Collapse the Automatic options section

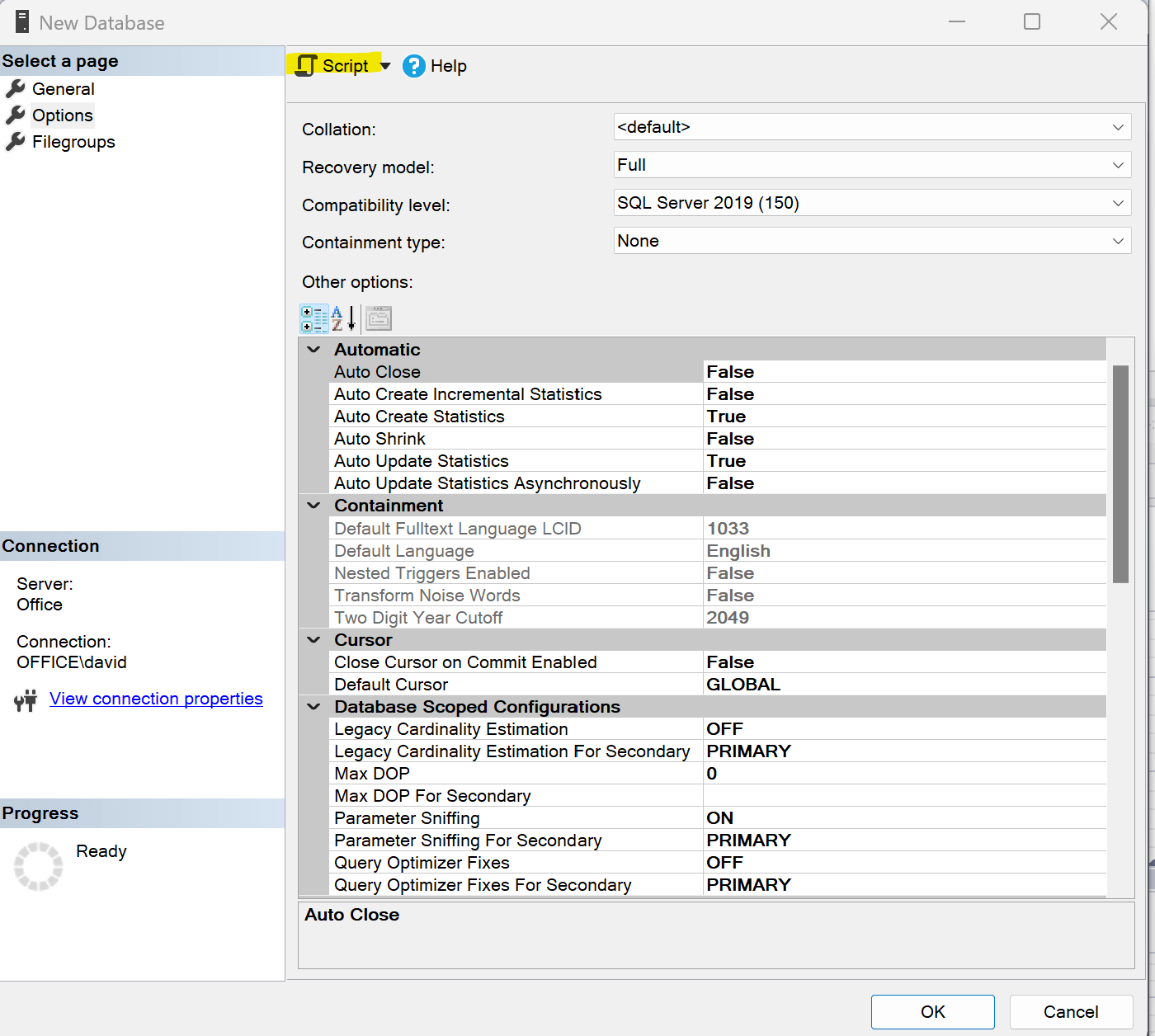coord(313,349)
